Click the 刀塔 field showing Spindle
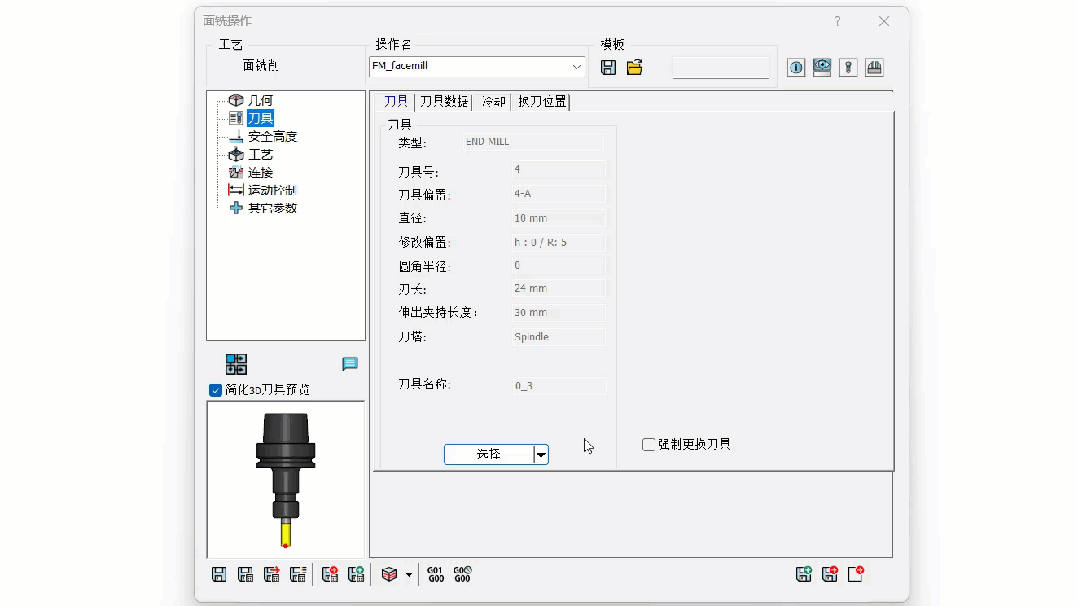Image resolution: width=1078 pixels, height=606 pixels. (x=559, y=337)
